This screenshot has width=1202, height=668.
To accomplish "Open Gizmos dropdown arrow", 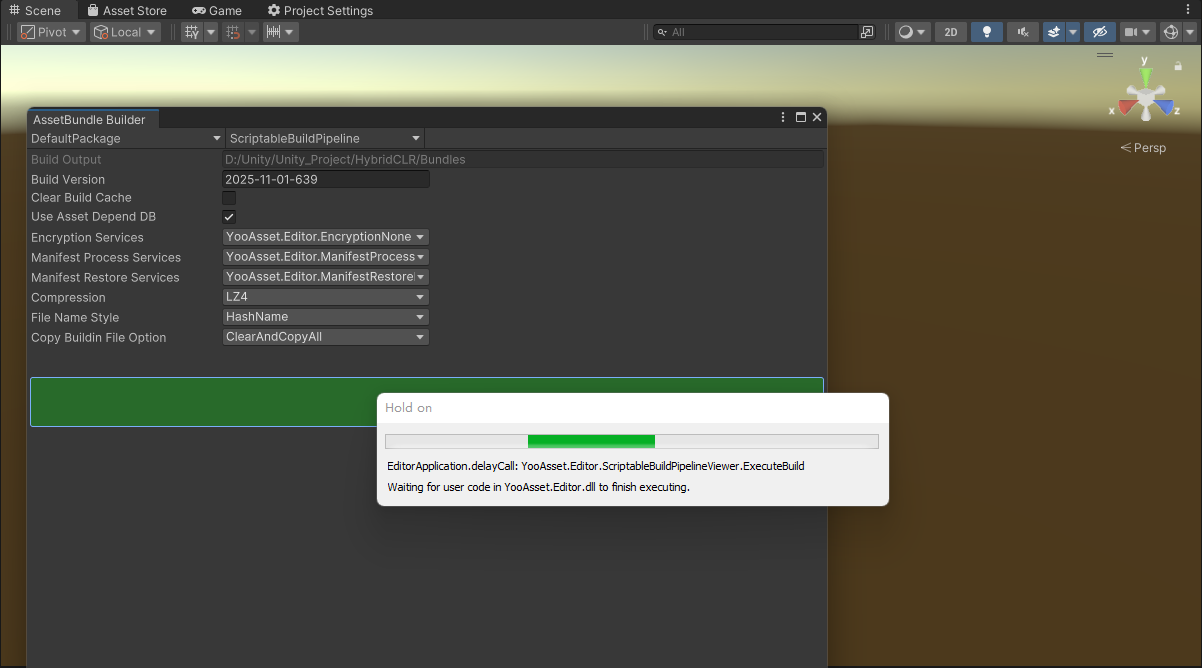I will click(1189, 32).
